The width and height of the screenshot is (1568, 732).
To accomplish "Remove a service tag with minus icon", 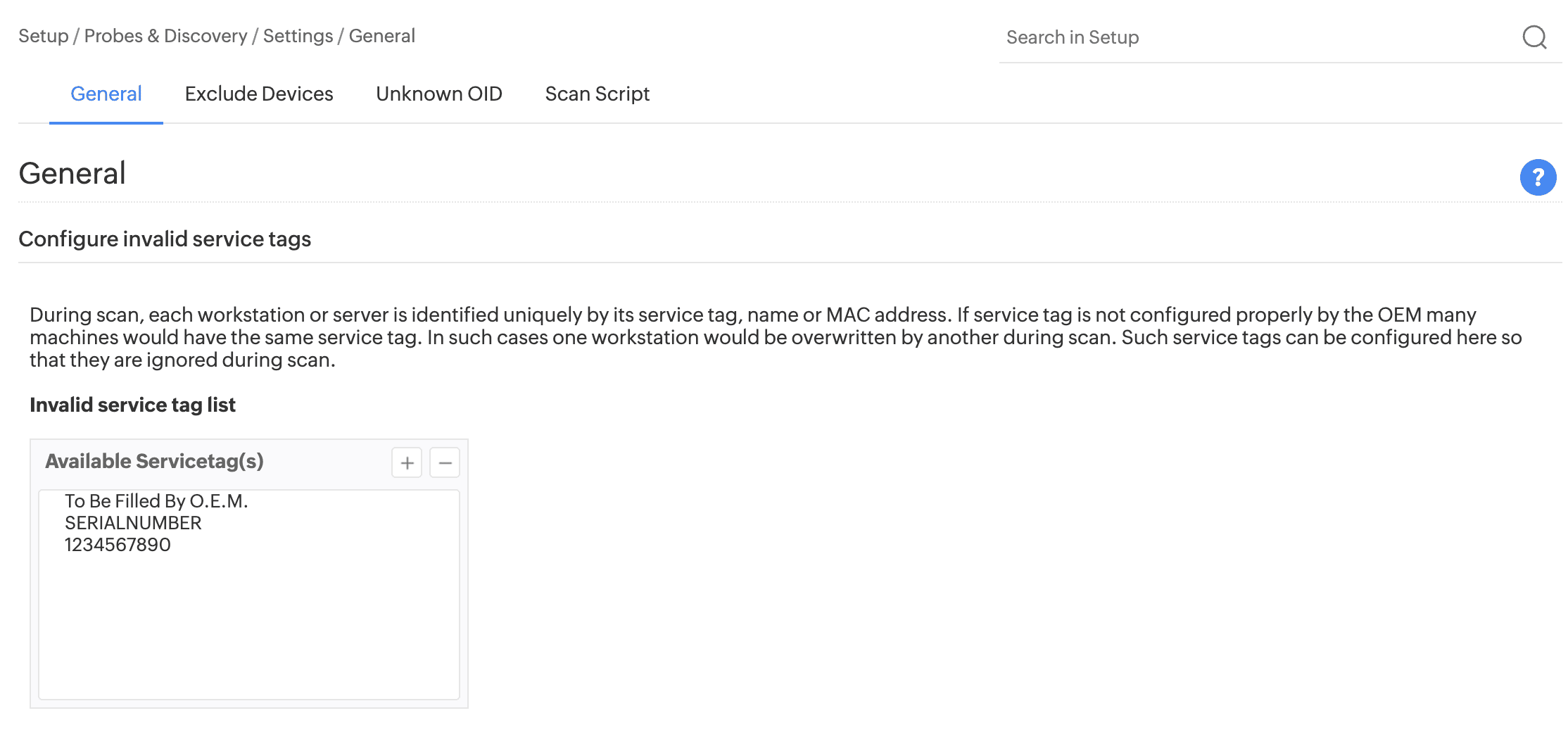I will tap(445, 463).
